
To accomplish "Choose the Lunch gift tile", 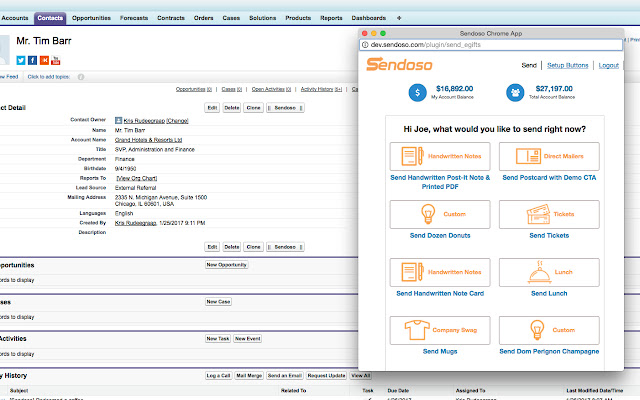I will [549, 272].
